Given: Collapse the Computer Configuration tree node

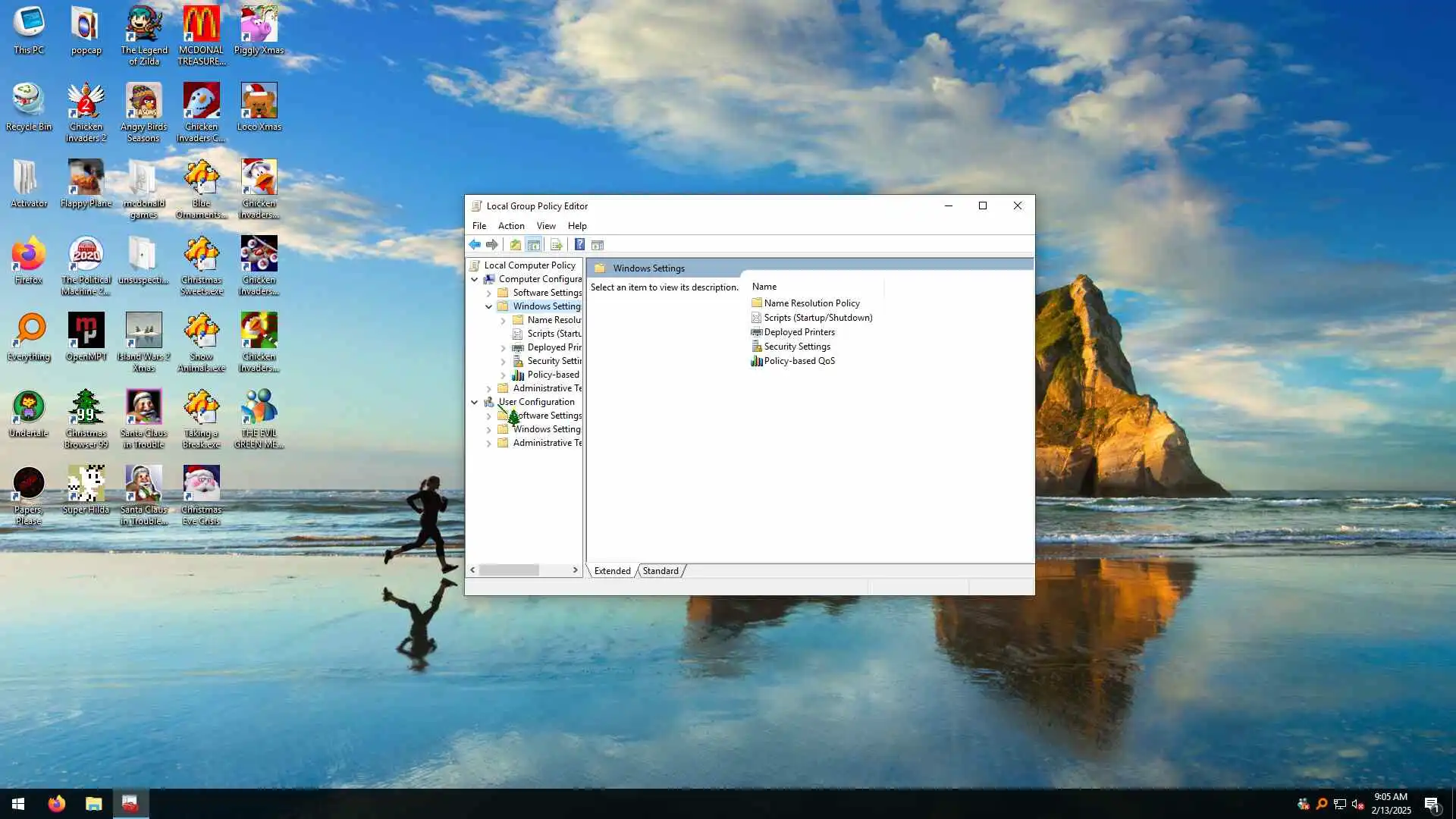Looking at the screenshot, I should (475, 279).
